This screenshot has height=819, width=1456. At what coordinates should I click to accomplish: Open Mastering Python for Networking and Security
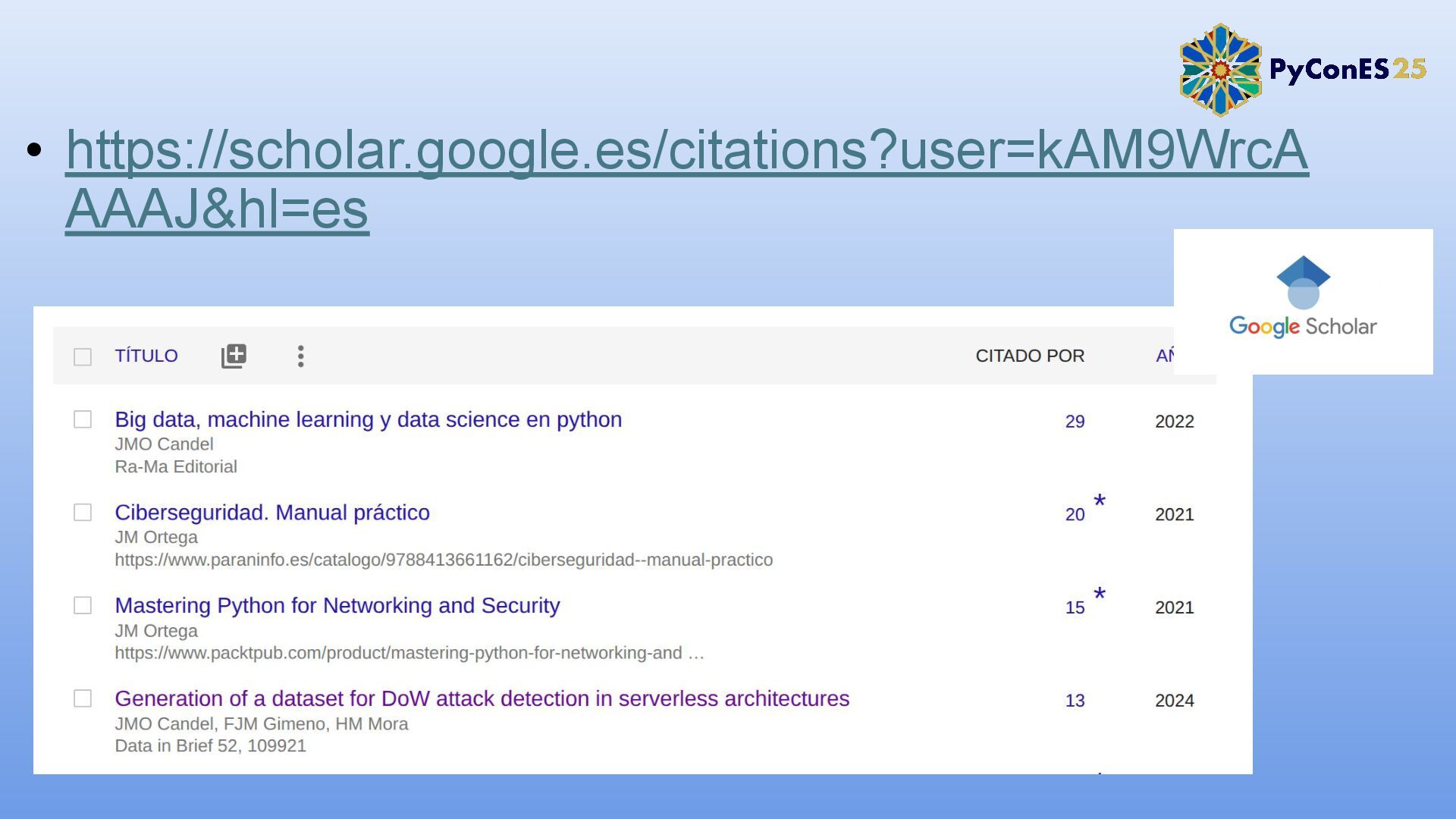[x=337, y=605]
